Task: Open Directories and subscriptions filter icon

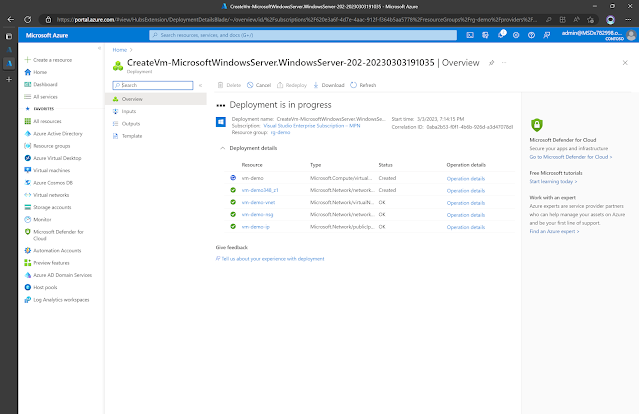Action: click(x=485, y=35)
